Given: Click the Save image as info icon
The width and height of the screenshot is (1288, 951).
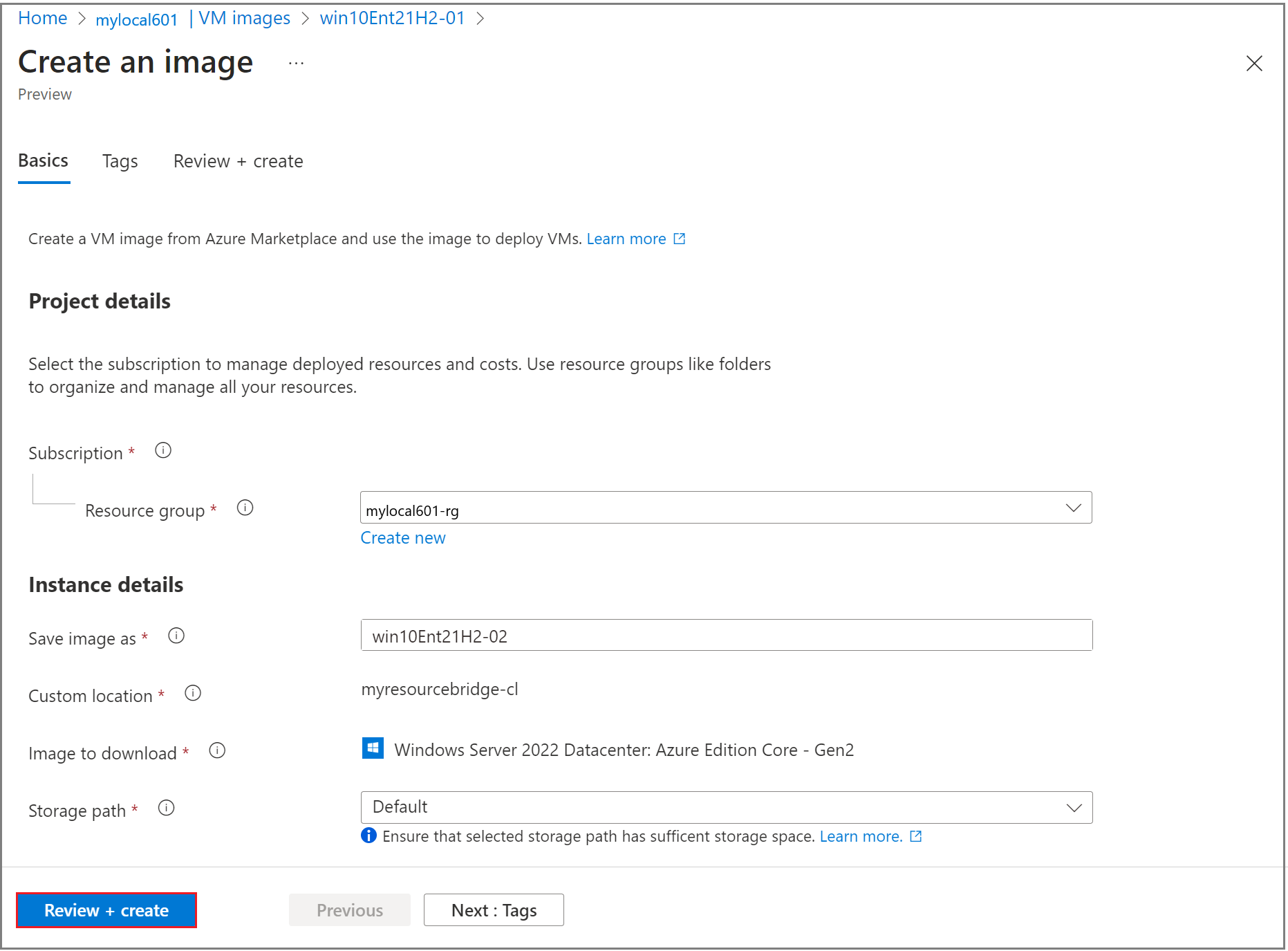Looking at the screenshot, I should pos(176,636).
